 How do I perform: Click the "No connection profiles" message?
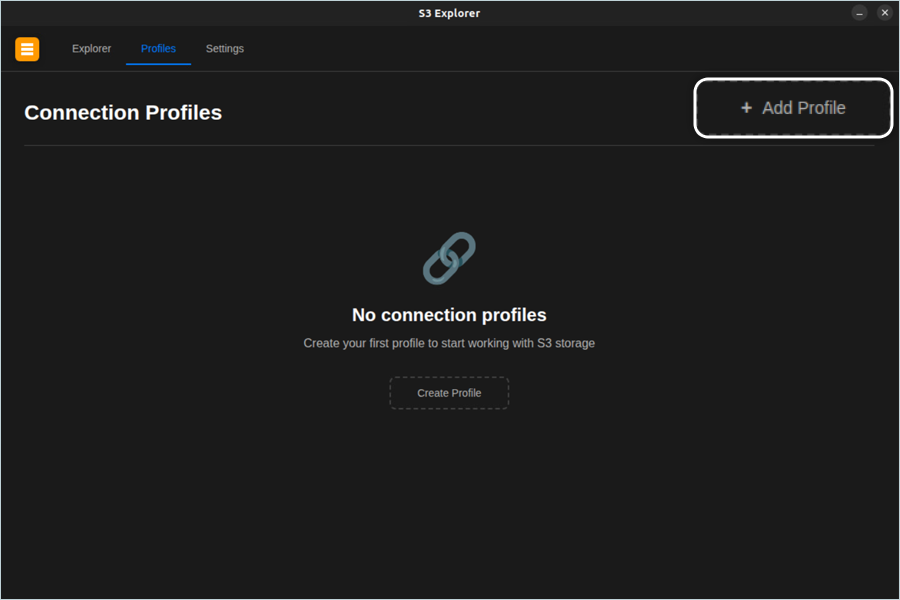point(449,315)
